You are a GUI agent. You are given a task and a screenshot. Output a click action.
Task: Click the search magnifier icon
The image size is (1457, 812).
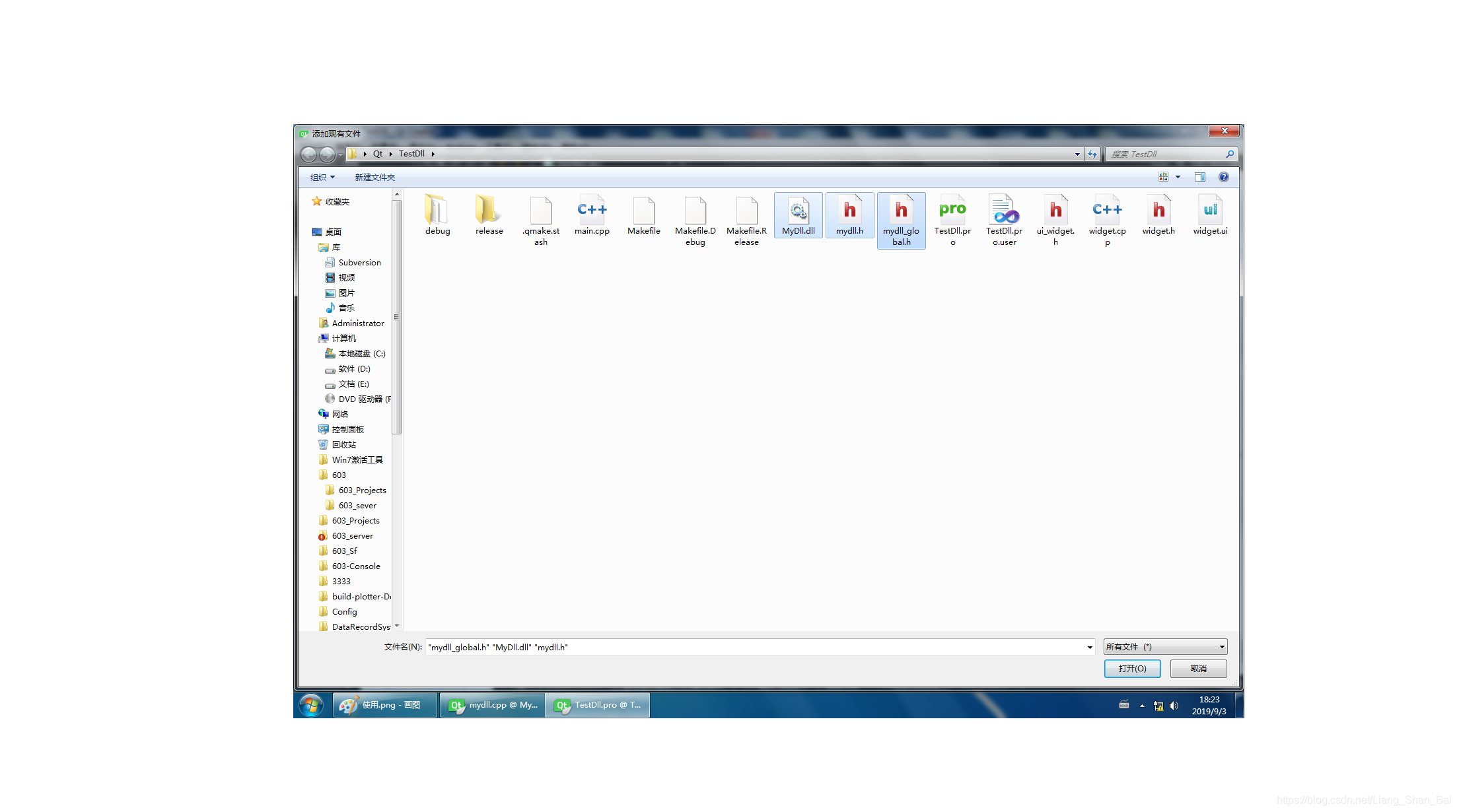click(x=1229, y=154)
